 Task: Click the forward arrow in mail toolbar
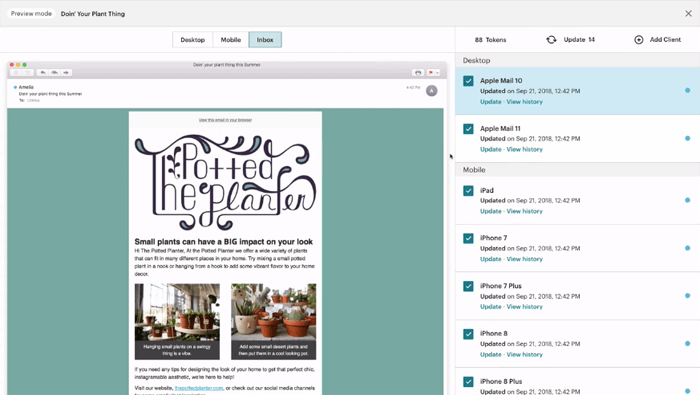pos(66,72)
